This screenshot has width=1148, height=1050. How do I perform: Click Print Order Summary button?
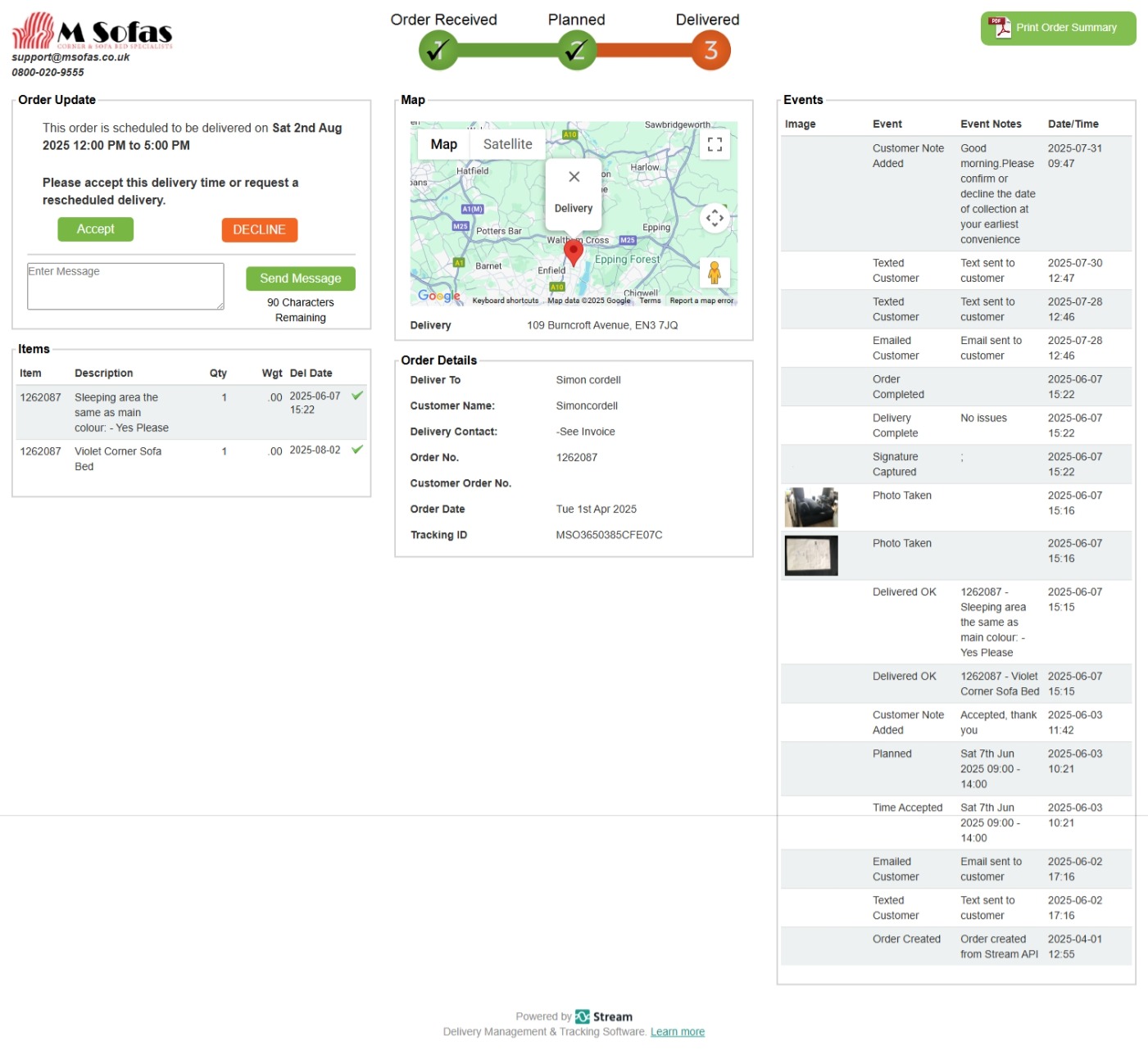pyautogui.click(x=1058, y=28)
